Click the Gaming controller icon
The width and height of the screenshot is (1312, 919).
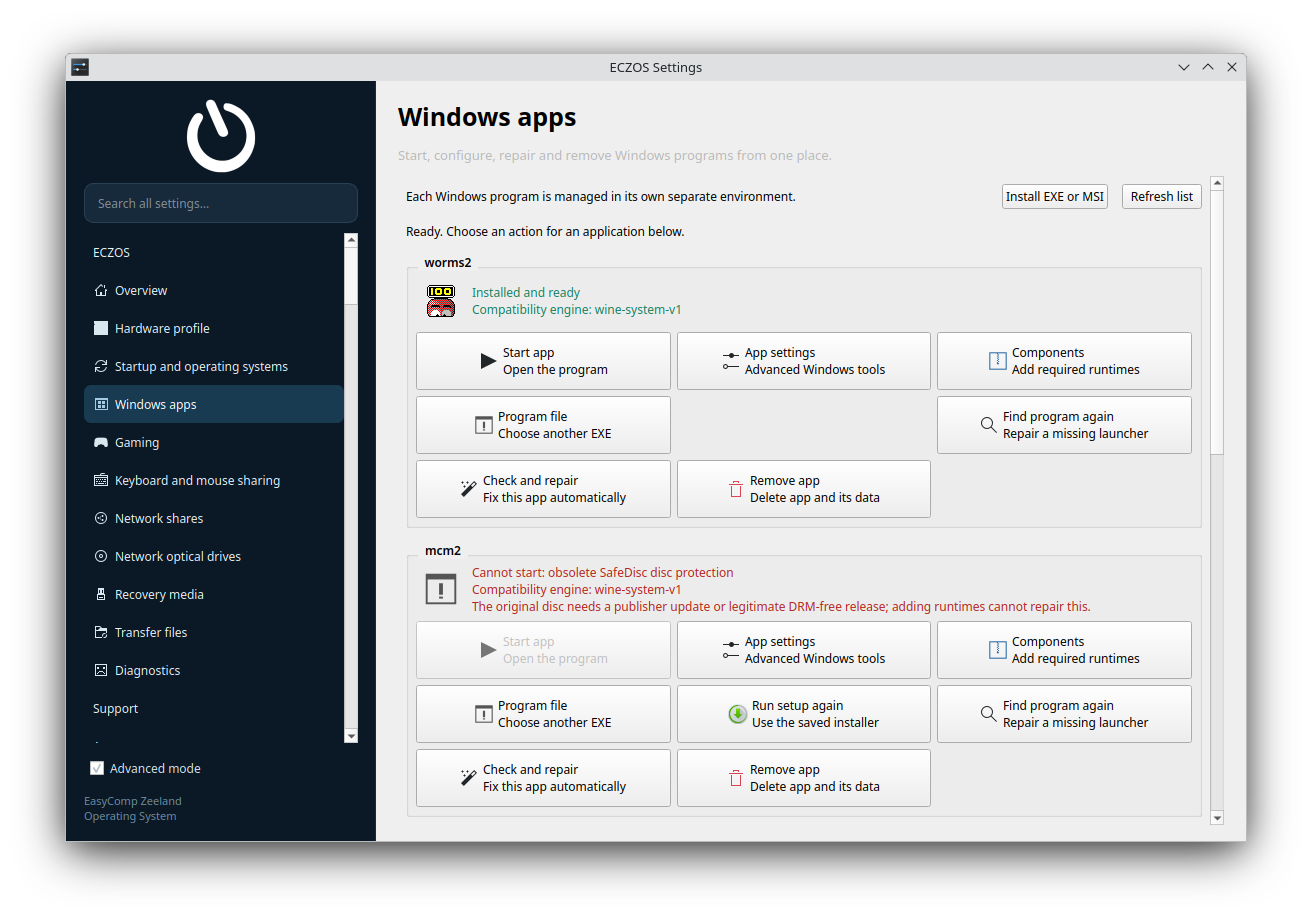(100, 443)
